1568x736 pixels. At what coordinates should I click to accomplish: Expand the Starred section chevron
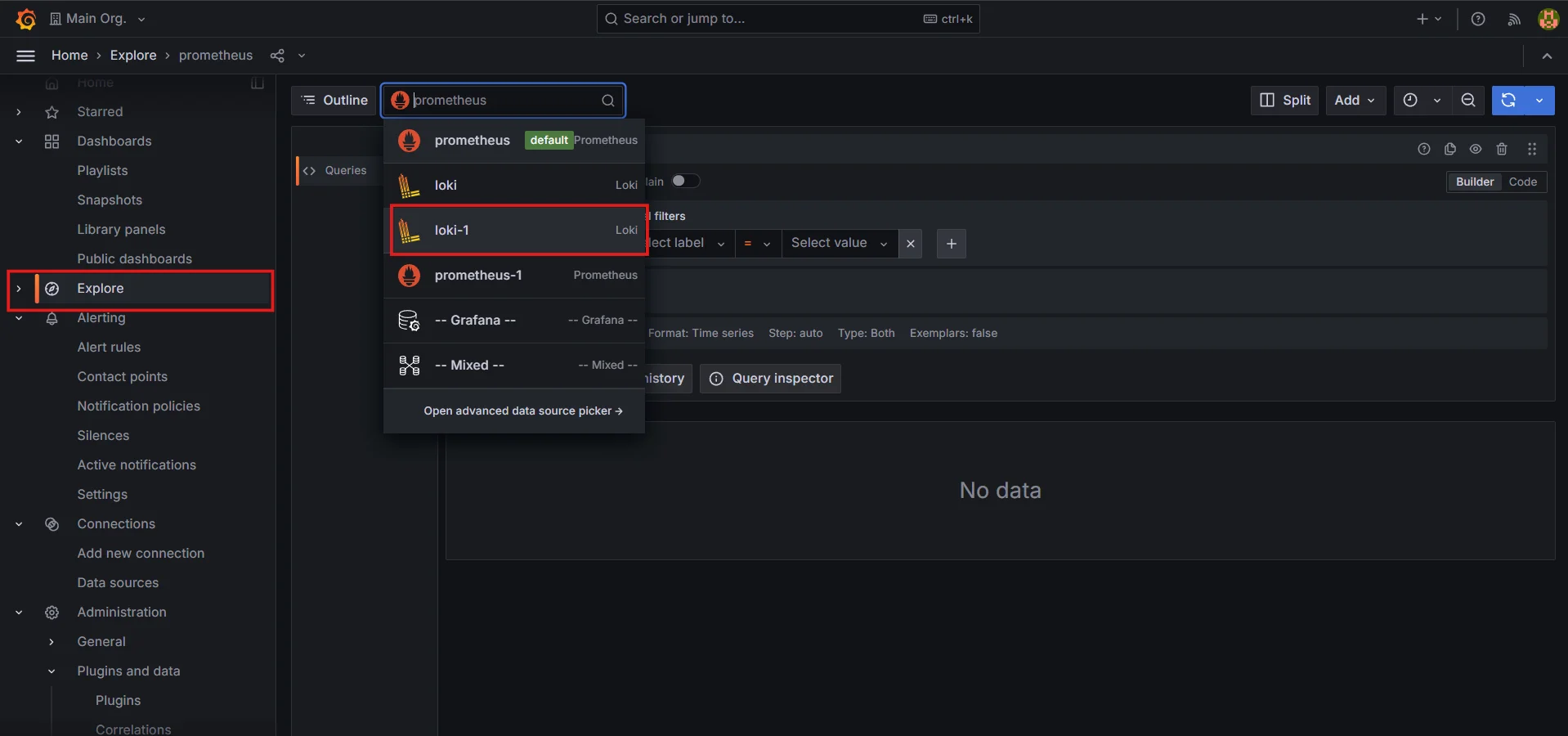19,112
